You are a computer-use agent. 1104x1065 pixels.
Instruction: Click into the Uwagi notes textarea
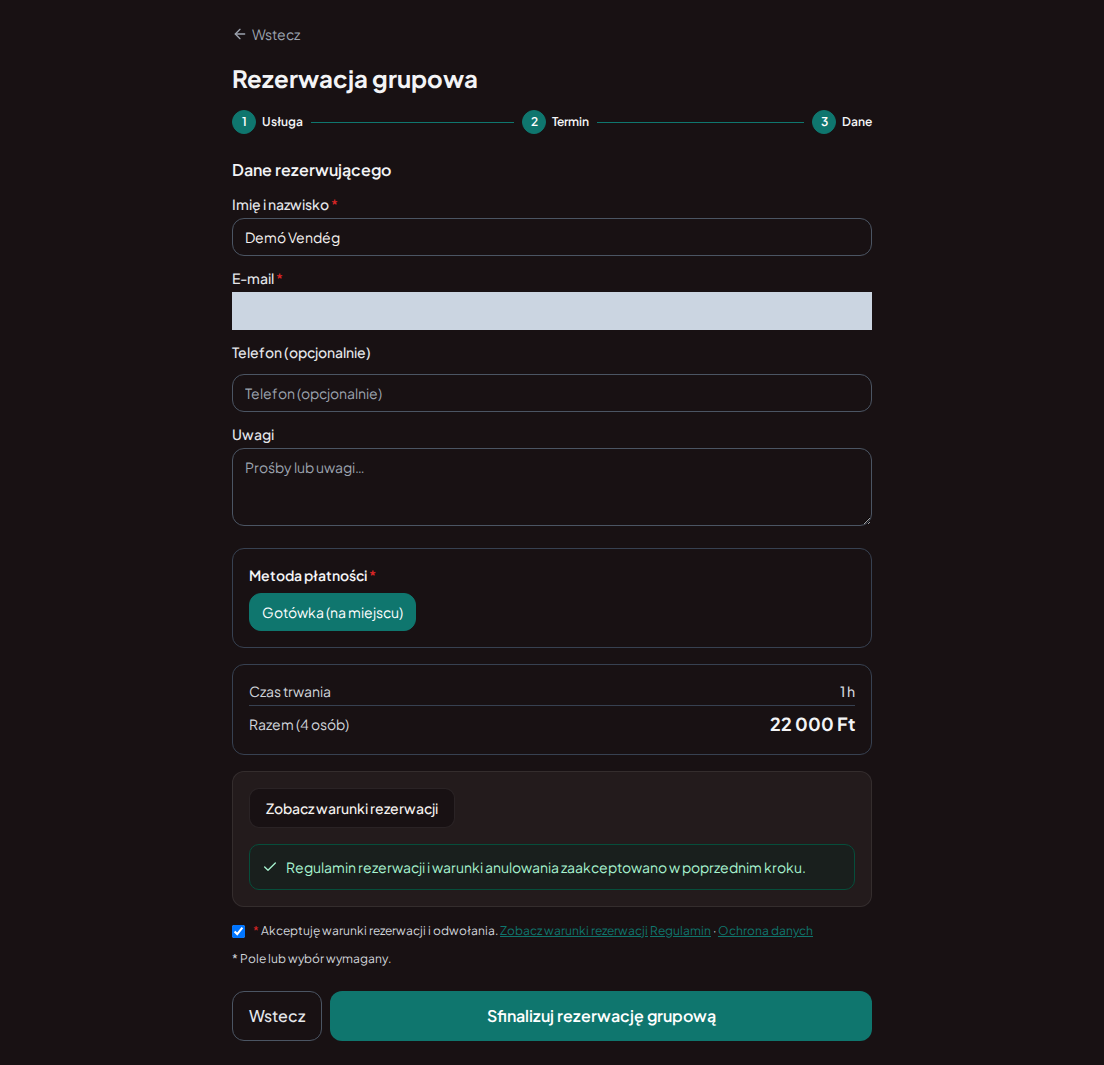click(x=552, y=487)
